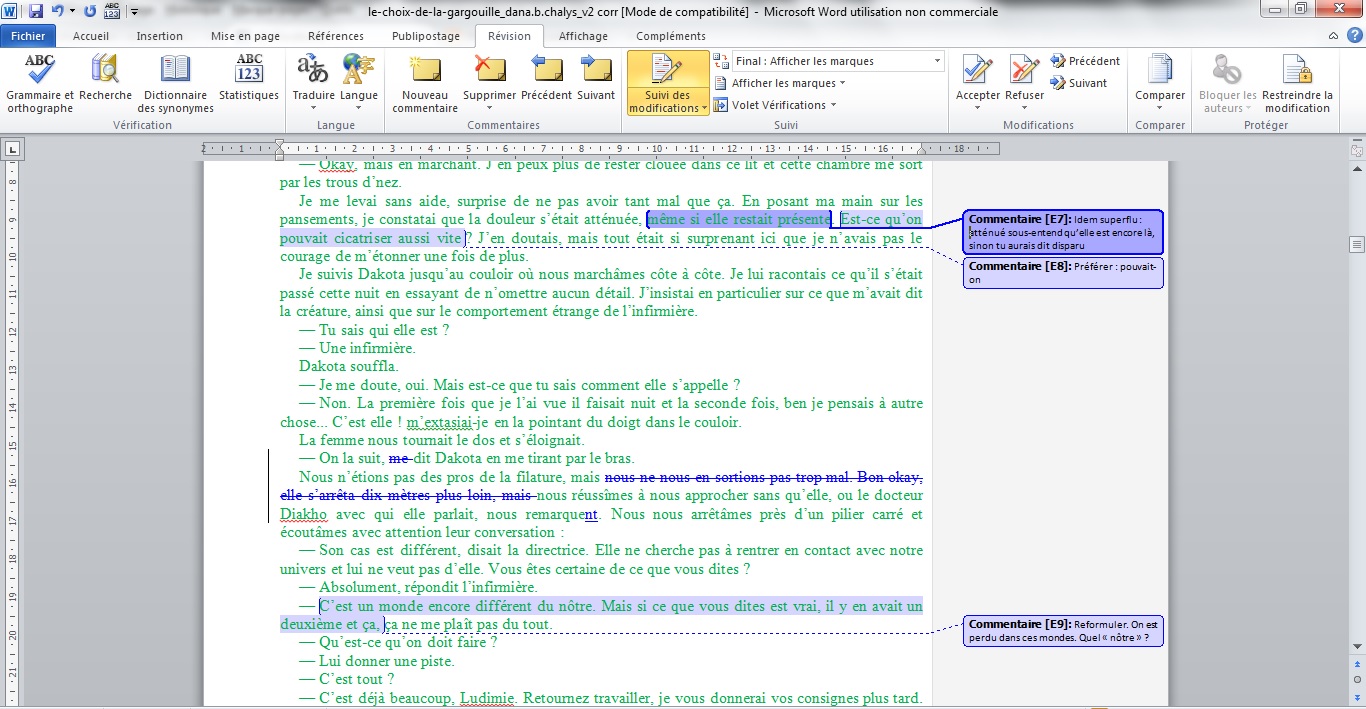Accept the change with Accepter
Viewport: 1366px width, 709px height.
pyautogui.click(x=977, y=72)
